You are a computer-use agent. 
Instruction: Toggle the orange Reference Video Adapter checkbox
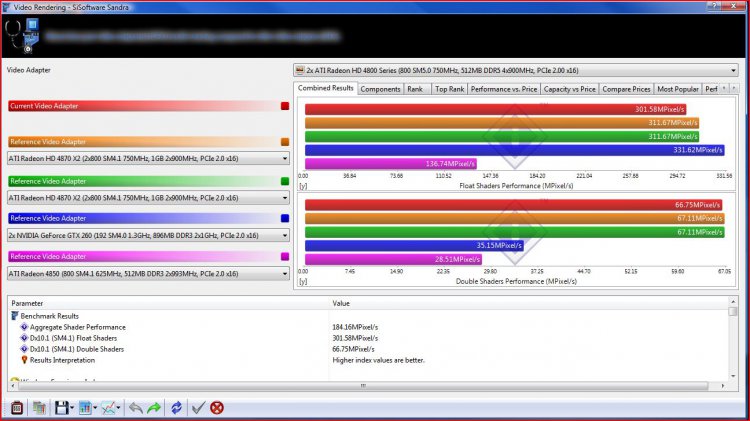285,142
